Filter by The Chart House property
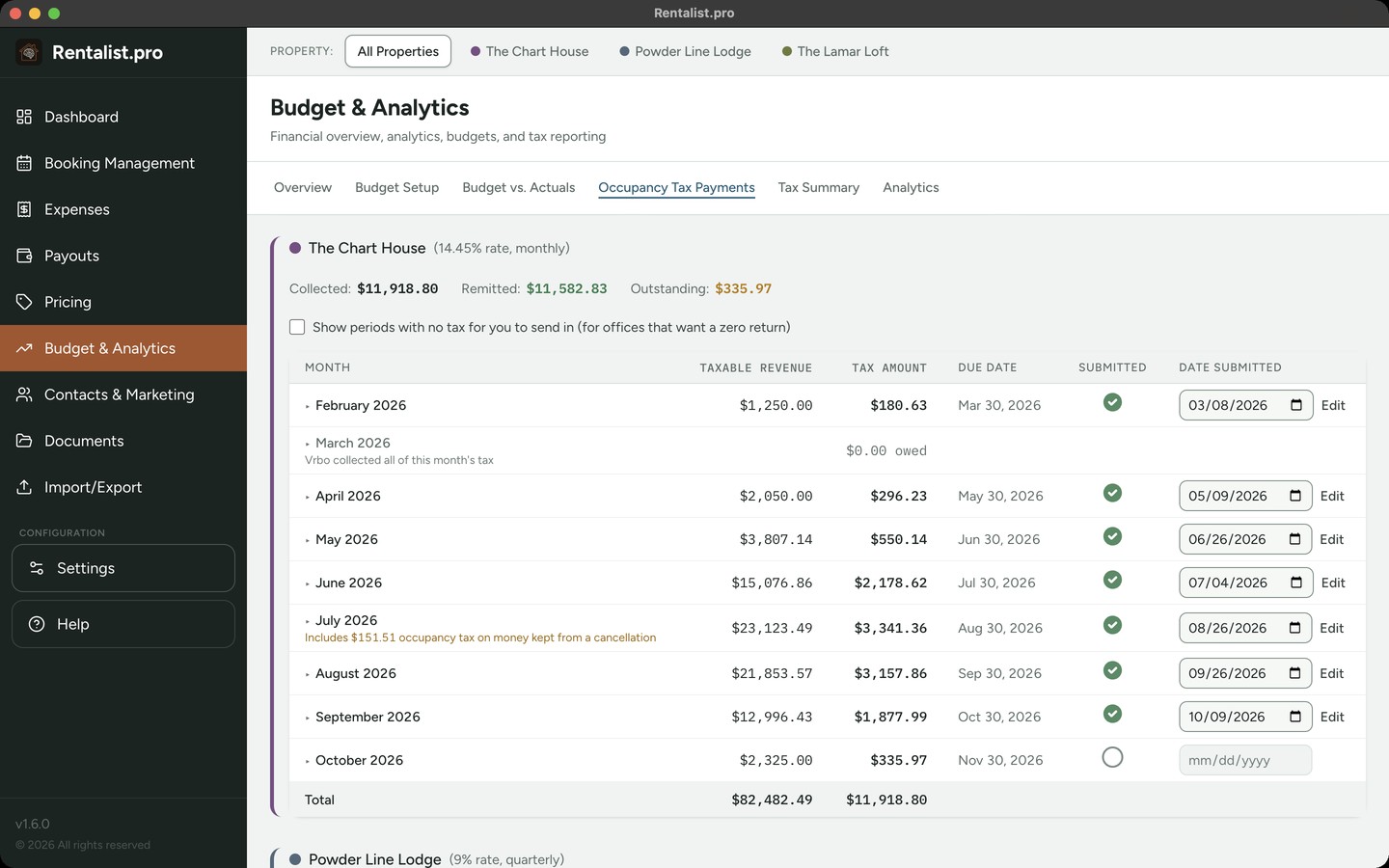The width and height of the screenshot is (1389, 868). coord(530,51)
